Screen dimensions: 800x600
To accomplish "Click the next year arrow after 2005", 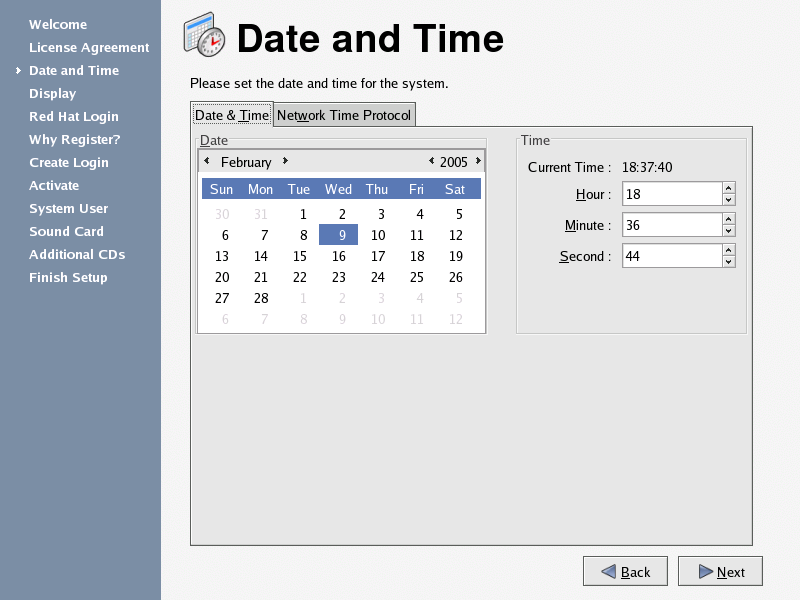I will pos(478,161).
